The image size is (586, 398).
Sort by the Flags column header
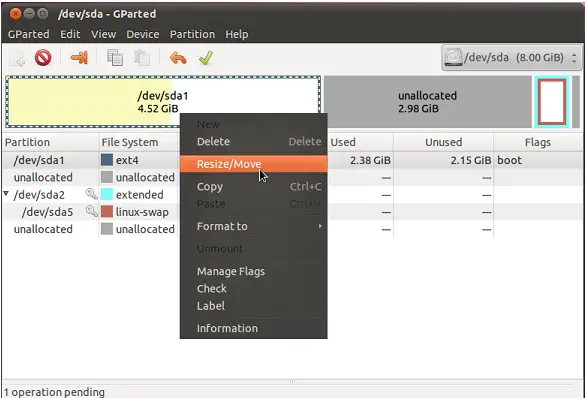pos(537,142)
